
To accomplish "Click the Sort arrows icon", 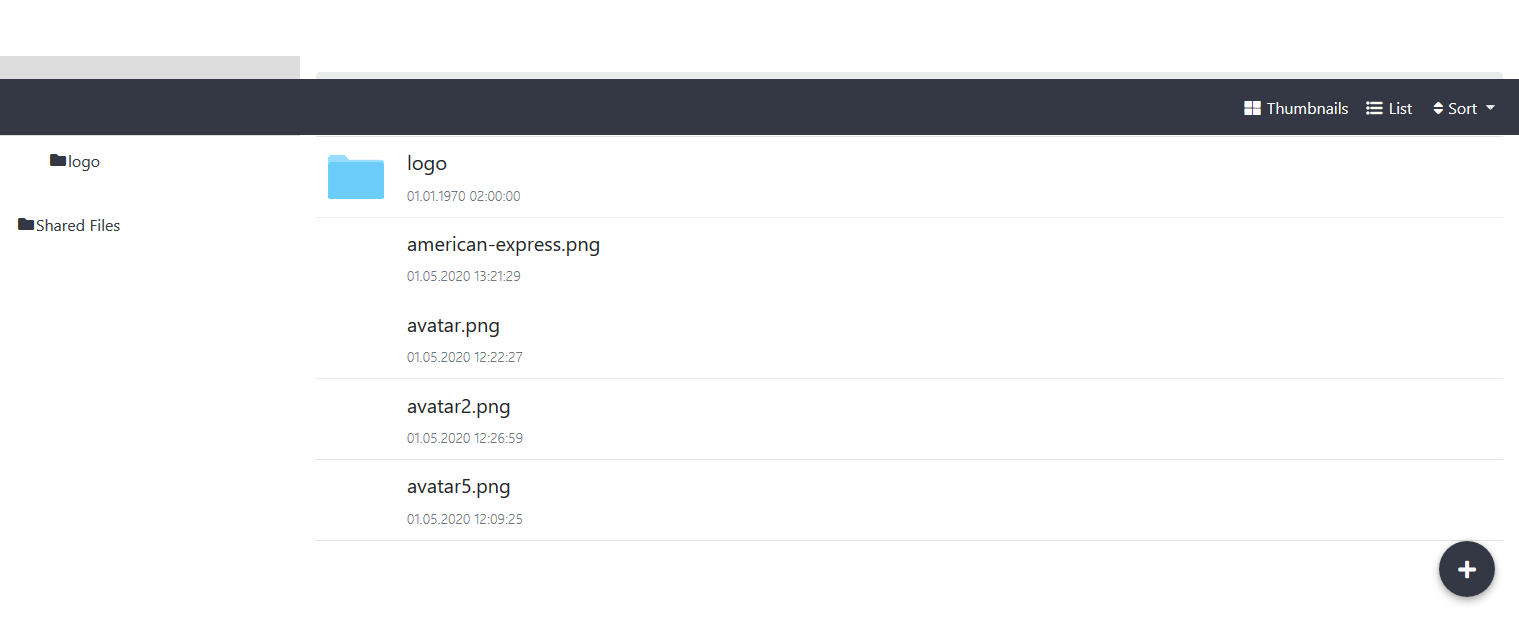I will pyautogui.click(x=1438, y=107).
